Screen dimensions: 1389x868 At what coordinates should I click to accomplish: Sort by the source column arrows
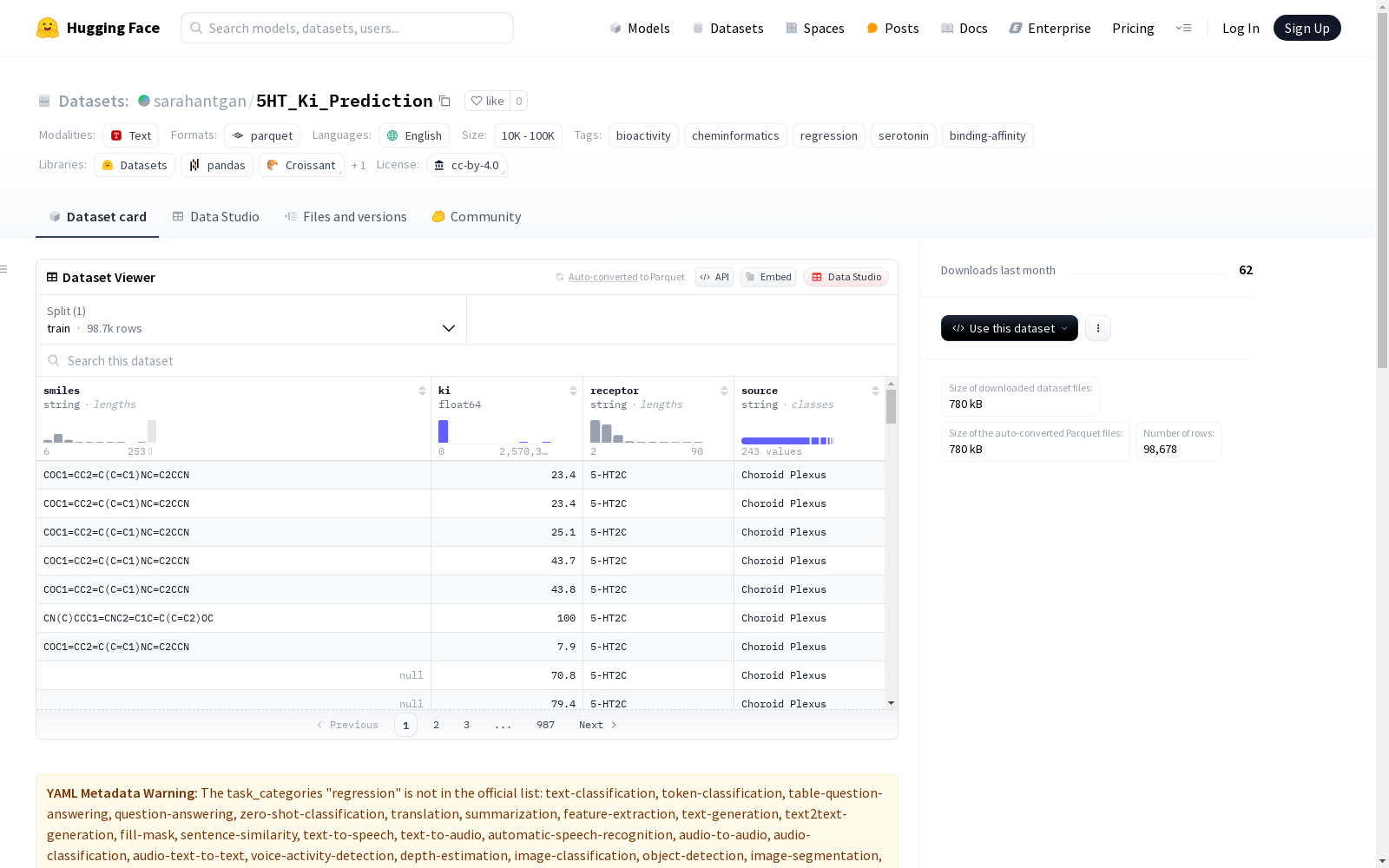coord(875,391)
